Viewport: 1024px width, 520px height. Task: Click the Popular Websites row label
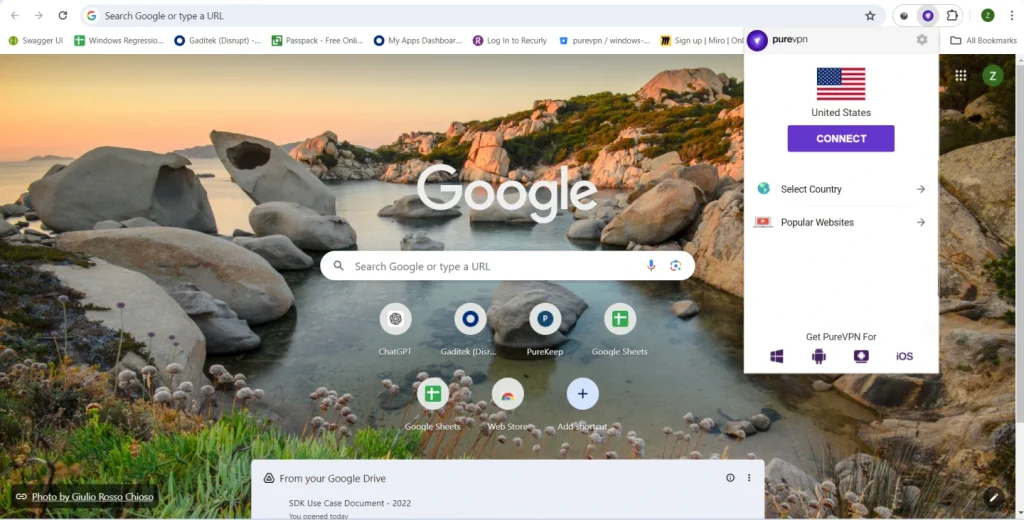(817, 222)
